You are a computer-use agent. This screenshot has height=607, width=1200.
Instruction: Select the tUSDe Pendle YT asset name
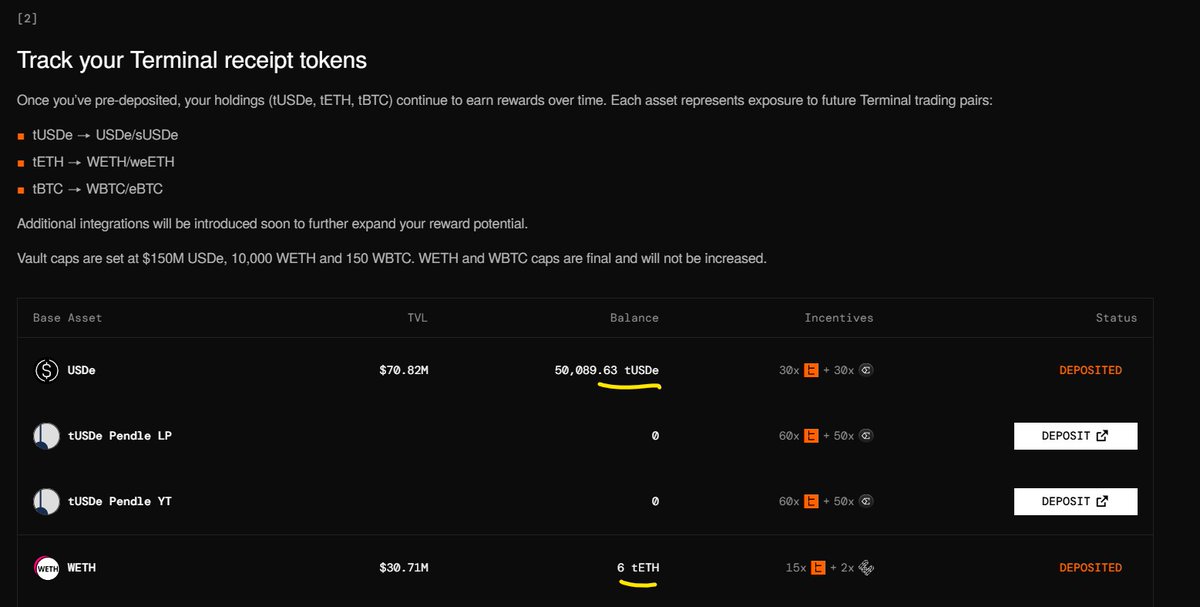(x=120, y=501)
